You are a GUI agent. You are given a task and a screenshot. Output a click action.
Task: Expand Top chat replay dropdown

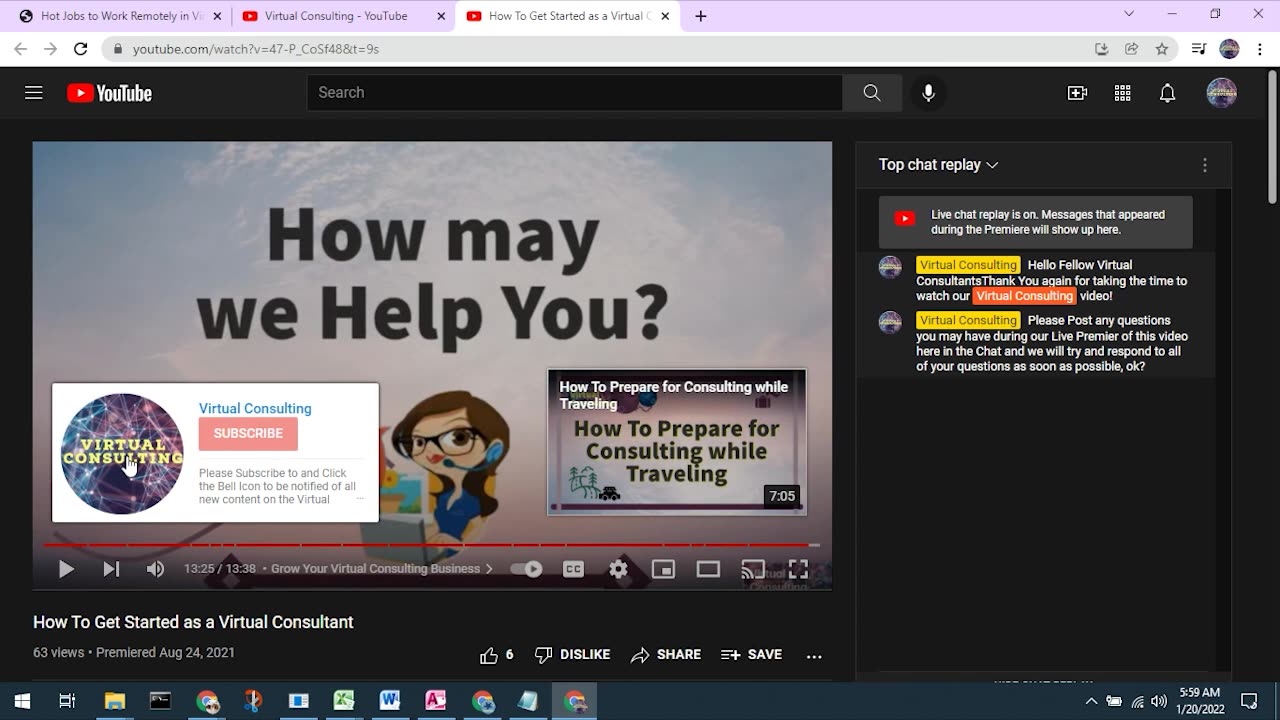pos(938,165)
